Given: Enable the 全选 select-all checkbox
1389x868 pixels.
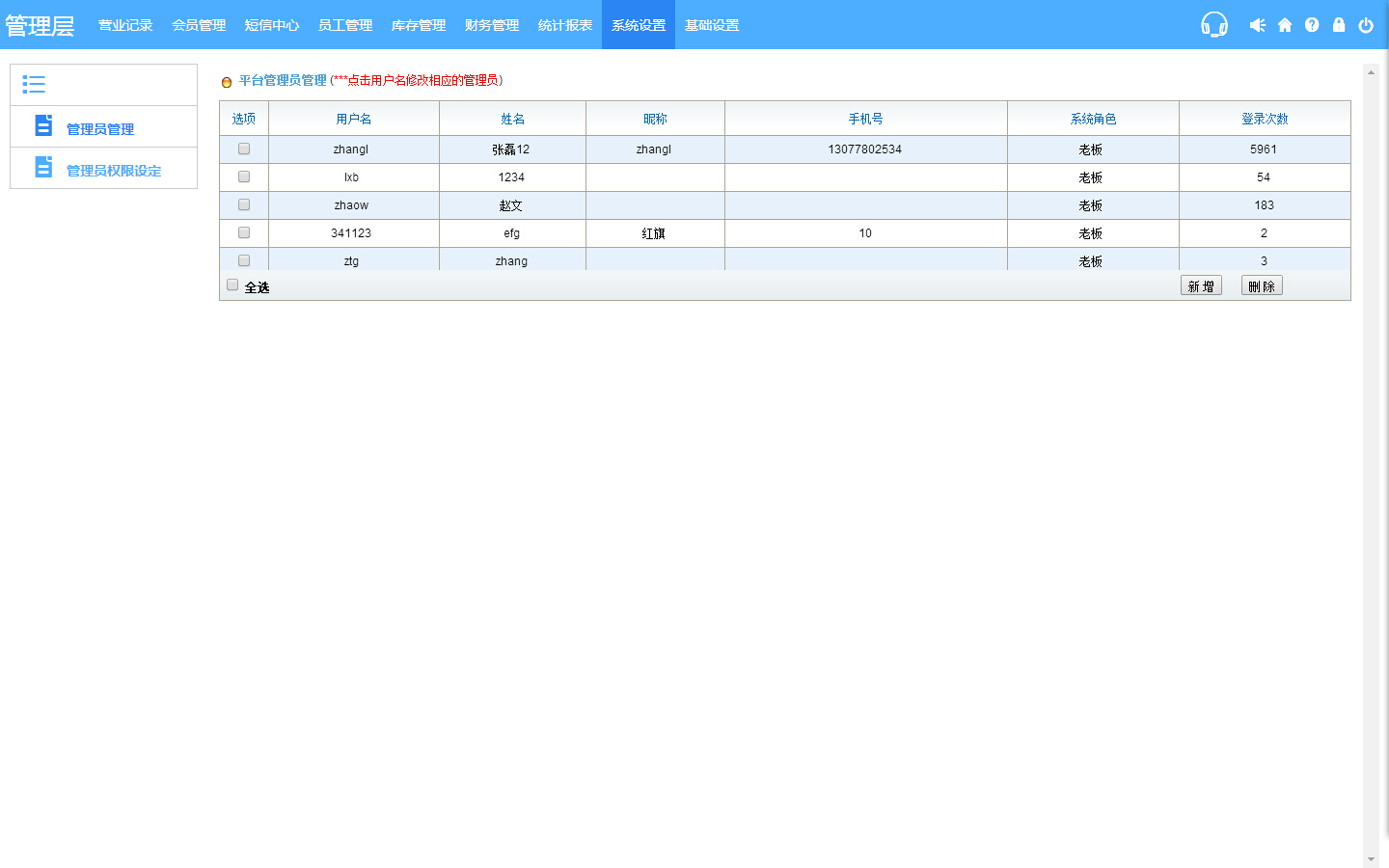Looking at the screenshot, I should click(x=232, y=285).
